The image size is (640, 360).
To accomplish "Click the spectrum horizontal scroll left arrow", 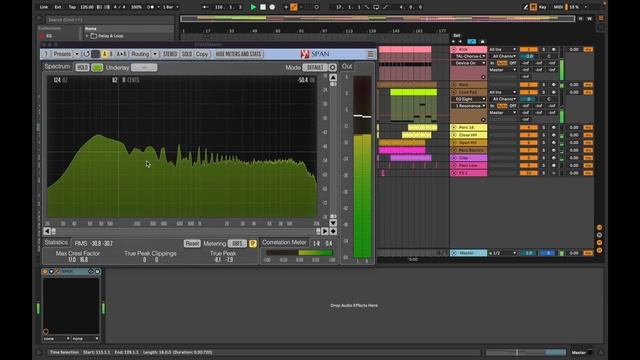I will [x=47, y=231].
